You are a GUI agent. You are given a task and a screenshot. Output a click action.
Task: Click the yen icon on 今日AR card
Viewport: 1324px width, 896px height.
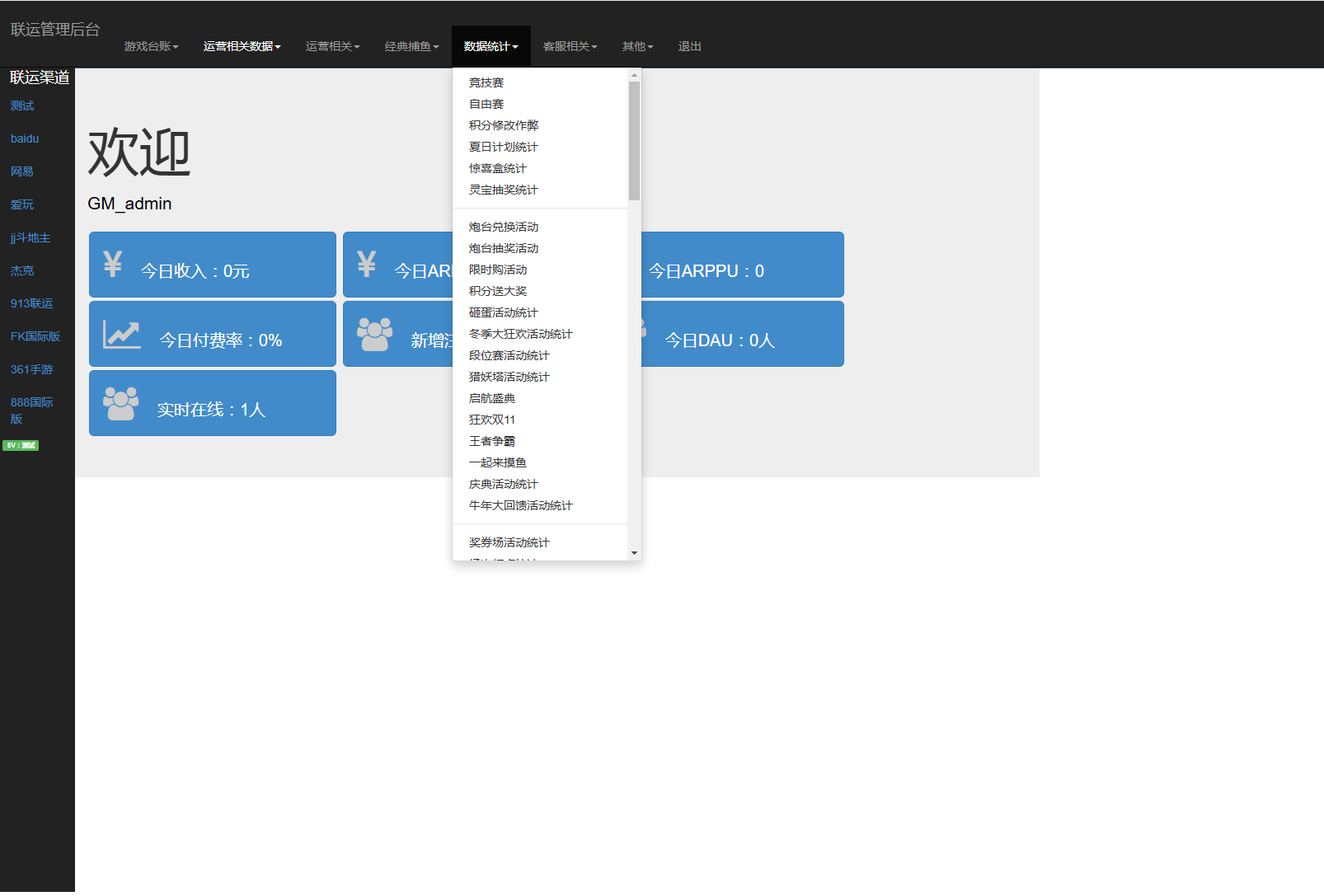(367, 263)
